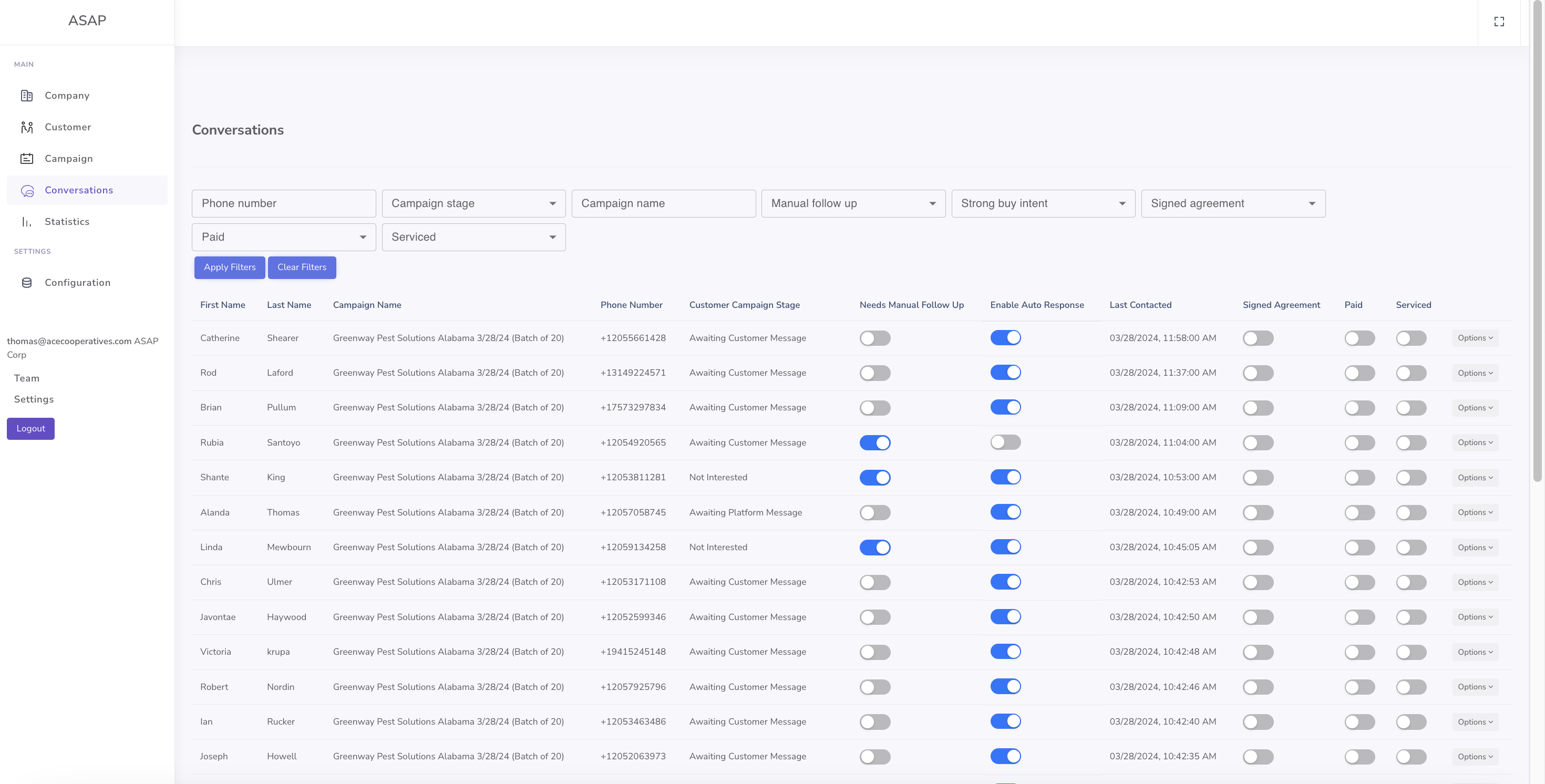The image size is (1545, 784).
Task: Select the Conversations chat icon
Action: (x=27, y=191)
